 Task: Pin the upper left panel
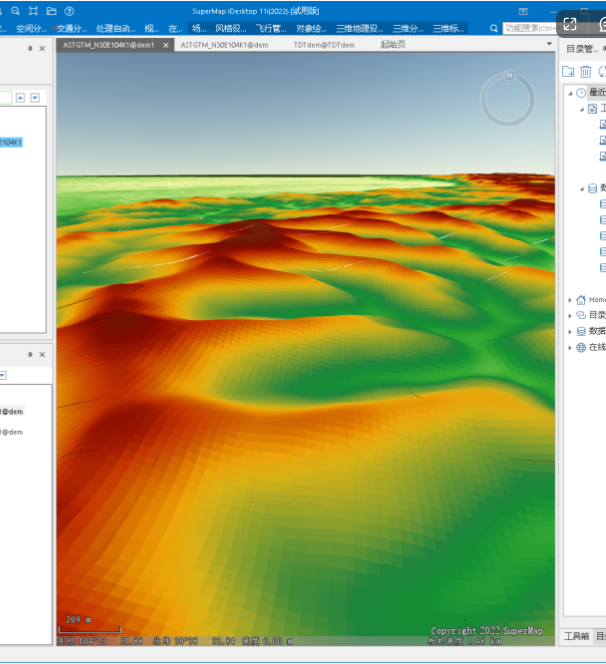[30, 48]
